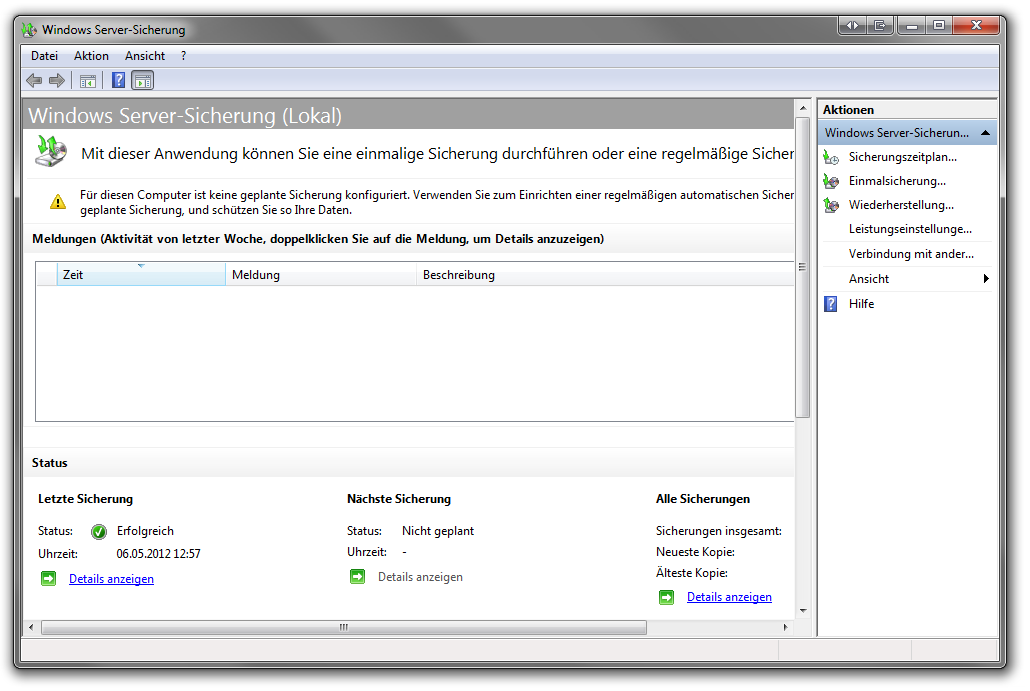Open the Datei menu
Viewport: 1030px width, 691px height.
(44, 56)
